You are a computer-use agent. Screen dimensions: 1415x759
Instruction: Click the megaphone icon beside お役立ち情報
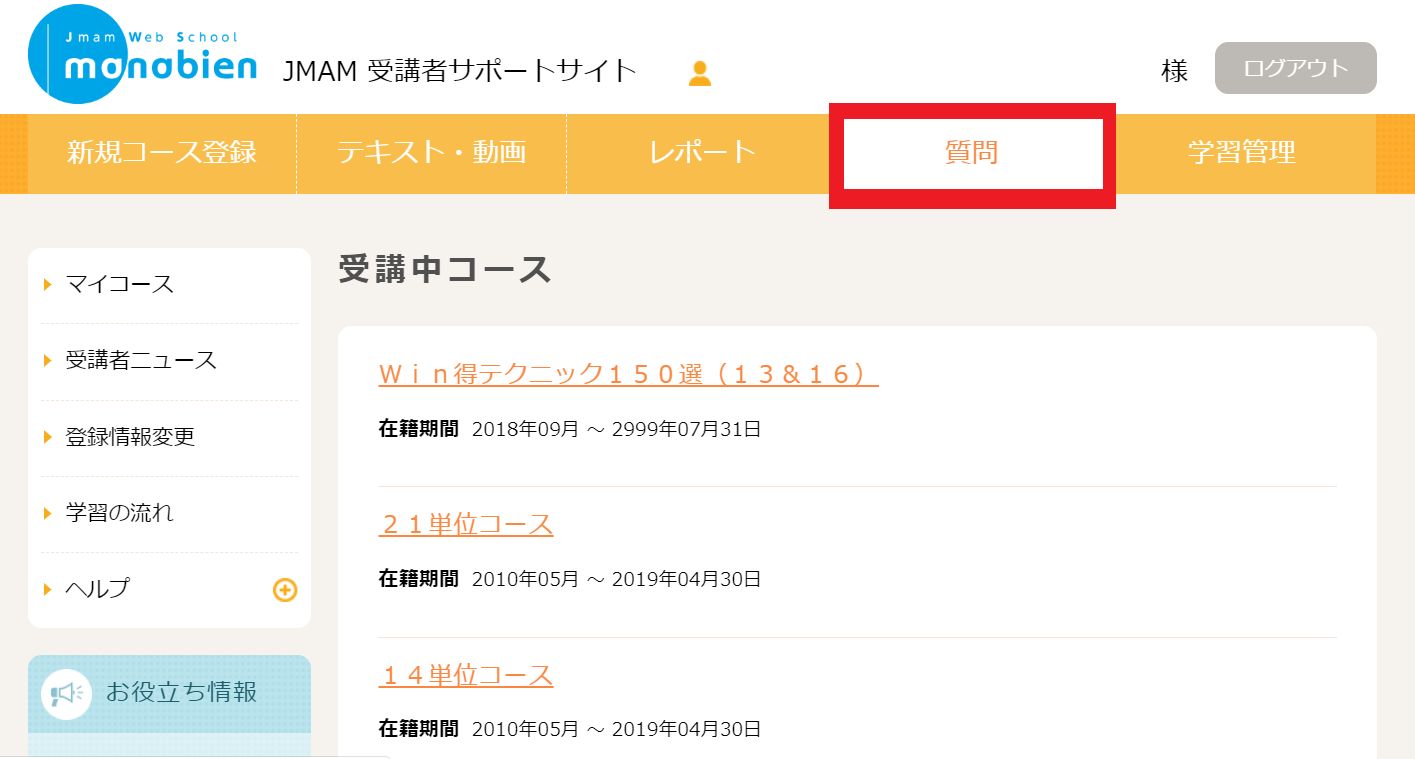pyautogui.click(x=67, y=693)
